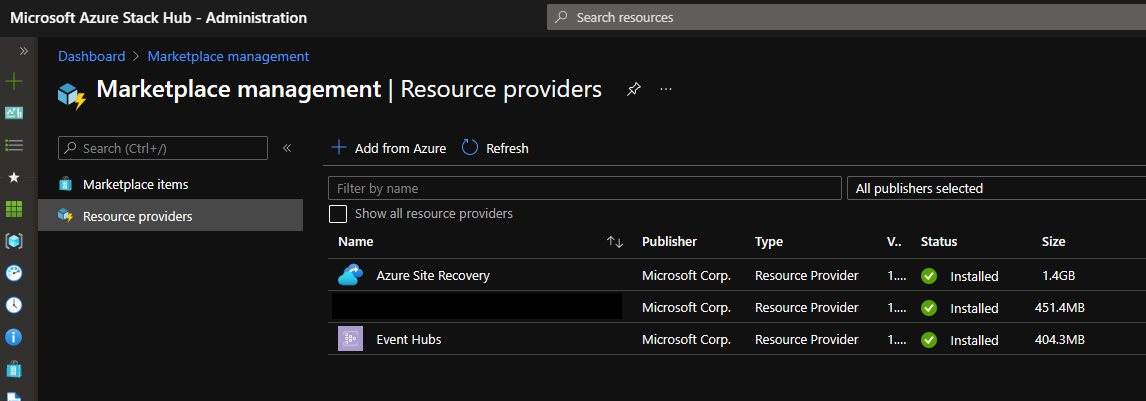Open All resources green grid icon
Viewport: 1146px width, 401px height.
(14, 209)
